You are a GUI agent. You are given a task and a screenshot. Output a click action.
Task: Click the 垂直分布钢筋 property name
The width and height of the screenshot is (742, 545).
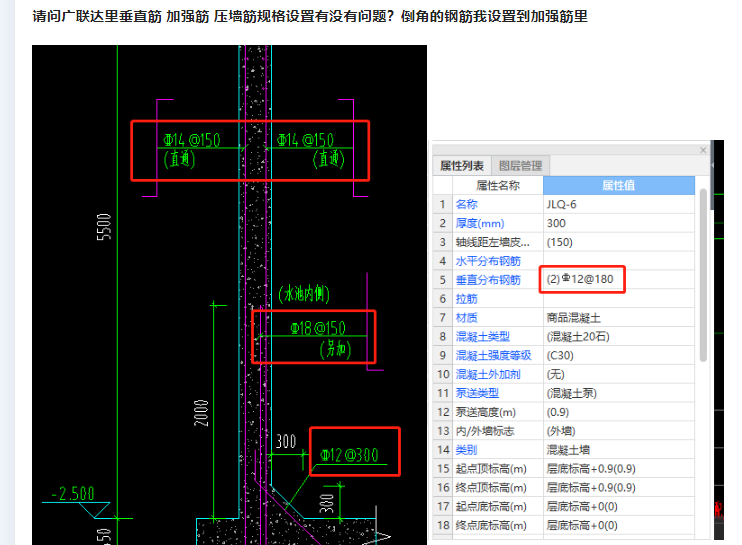488,280
